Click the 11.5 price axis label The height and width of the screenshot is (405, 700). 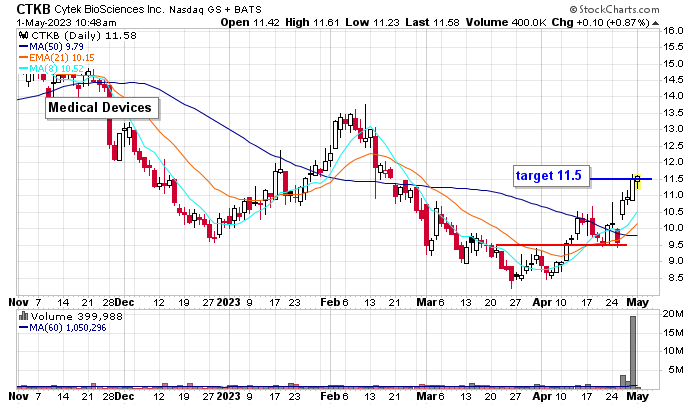pyautogui.click(x=673, y=179)
